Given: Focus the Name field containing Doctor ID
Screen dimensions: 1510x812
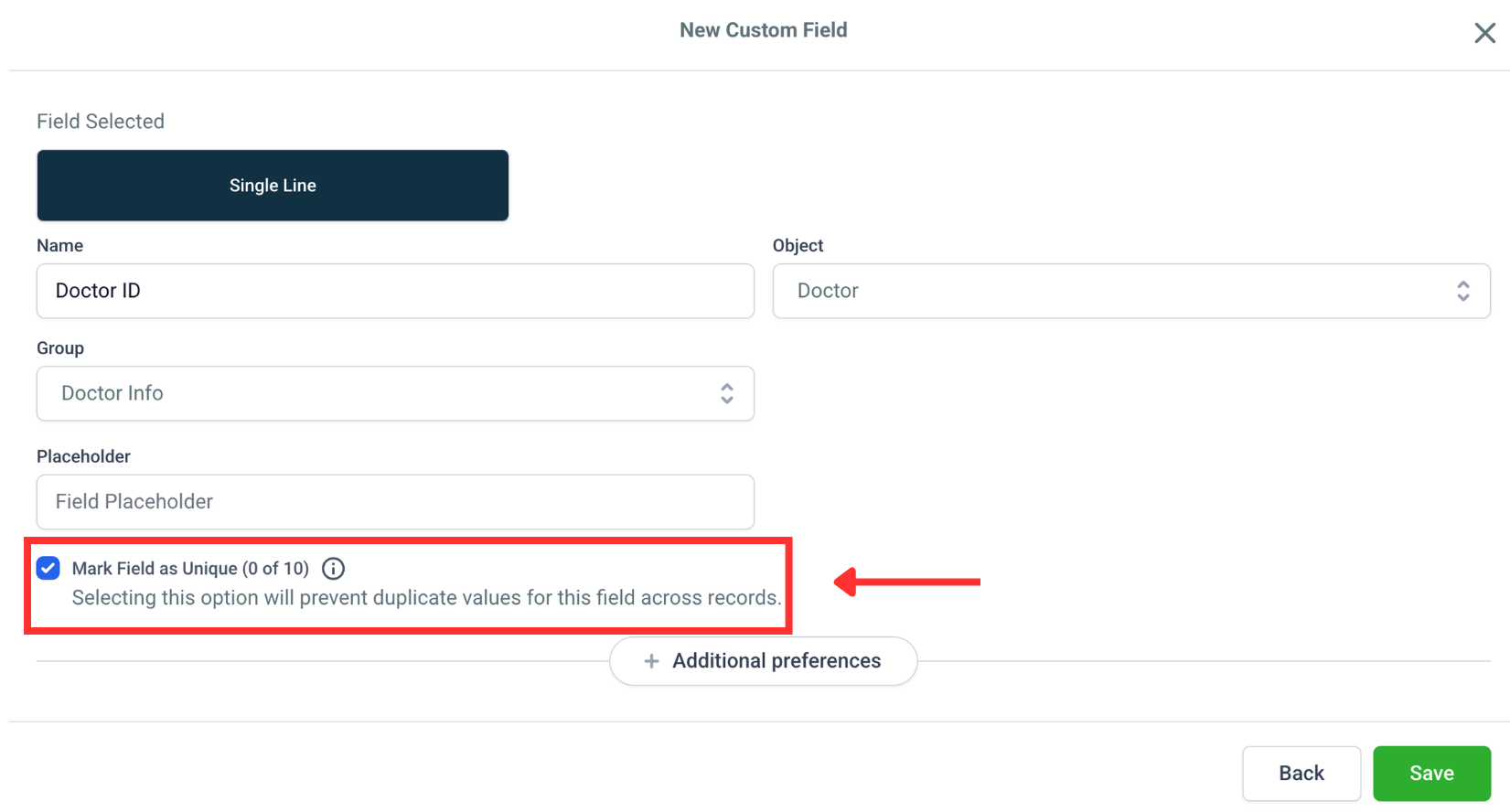Looking at the screenshot, I should [x=394, y=291].
